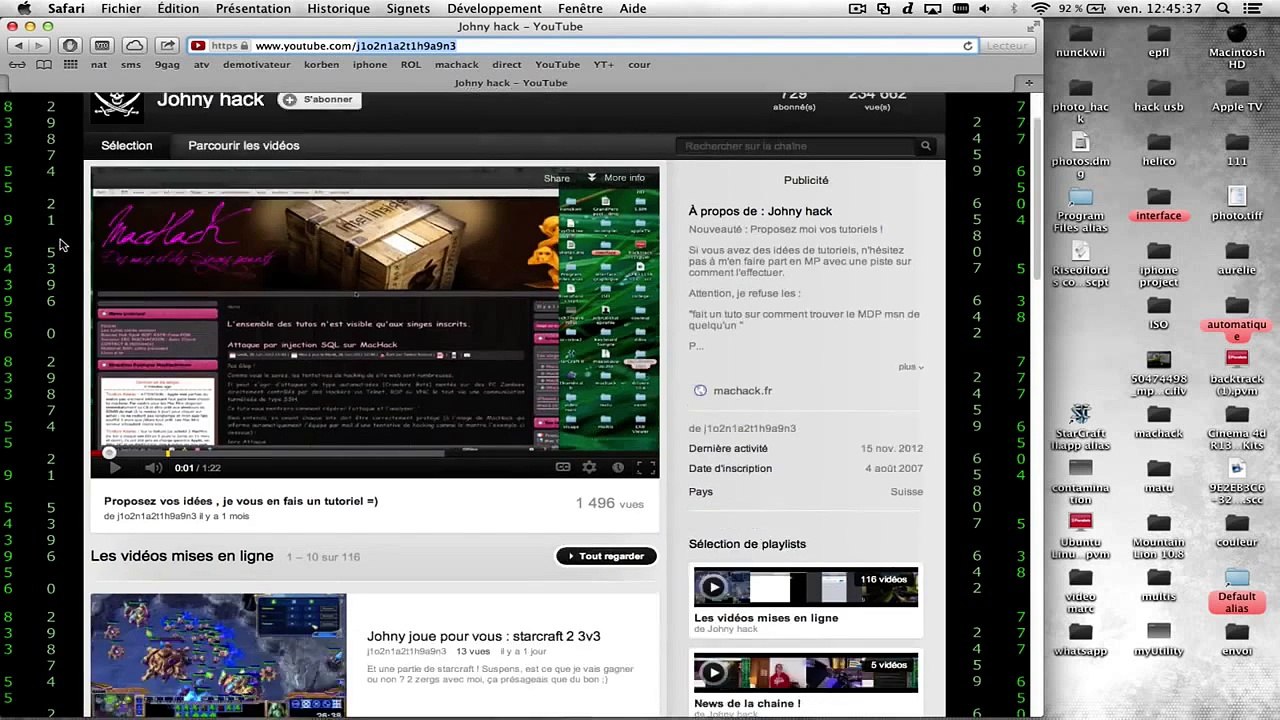This screenshot has width=1280, height=720.
Task: Toggle the S'abonner subscribe button
Action: click(x=319, y=100)
